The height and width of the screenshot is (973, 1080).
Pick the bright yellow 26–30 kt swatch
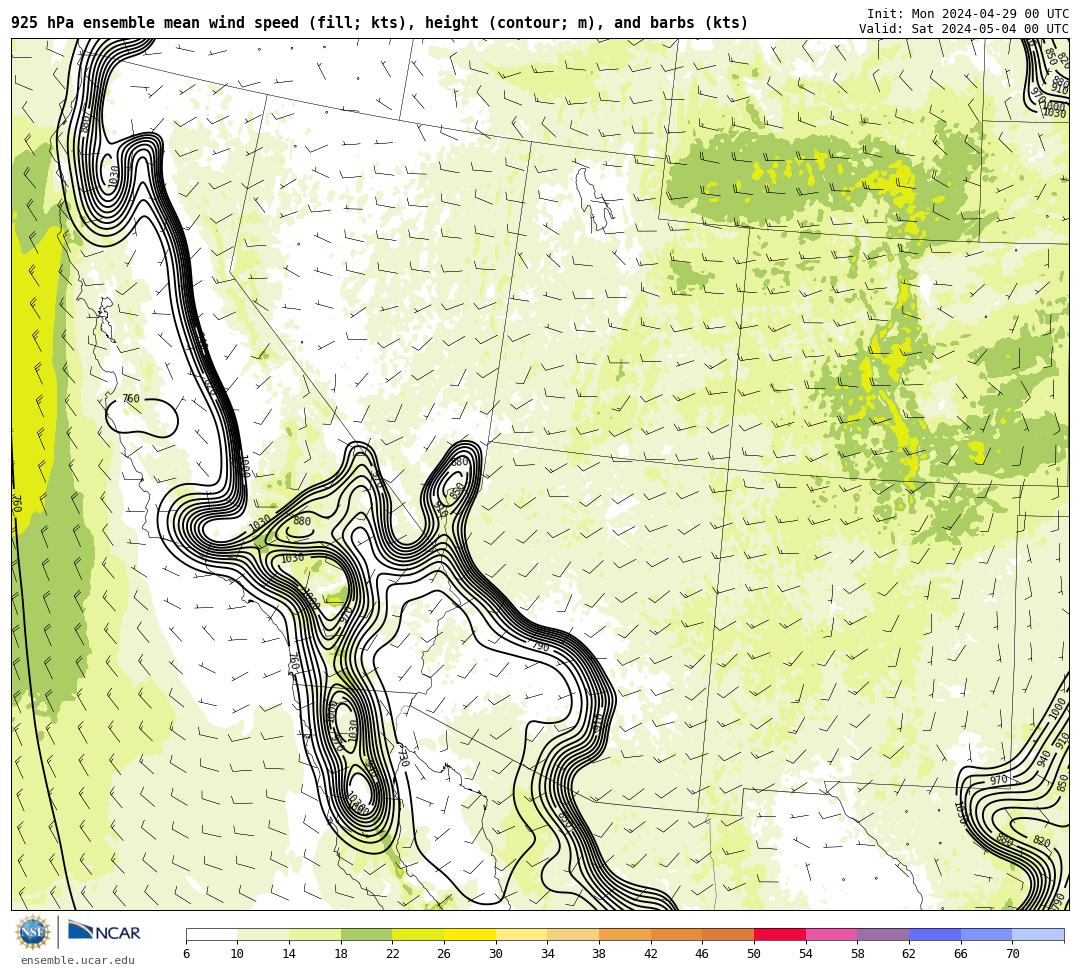(470, 934)
